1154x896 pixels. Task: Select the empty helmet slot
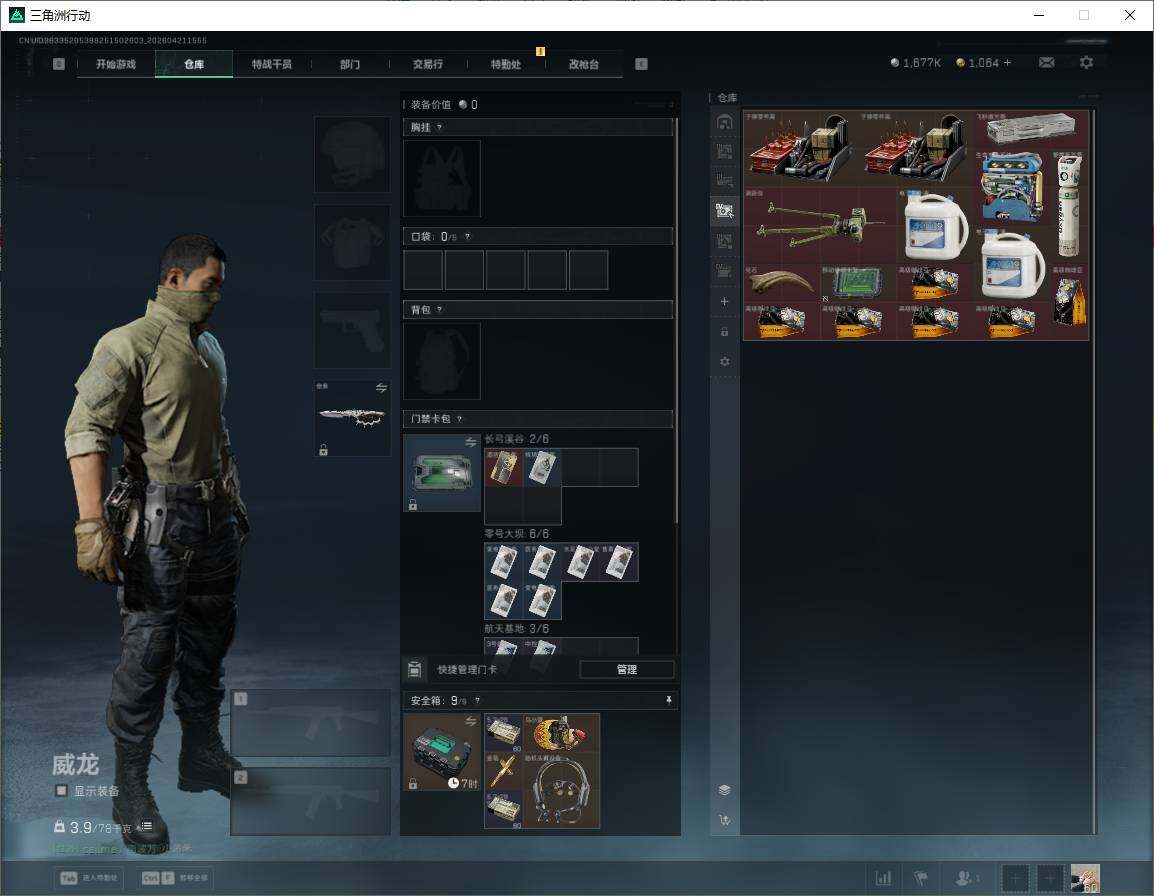353,155
